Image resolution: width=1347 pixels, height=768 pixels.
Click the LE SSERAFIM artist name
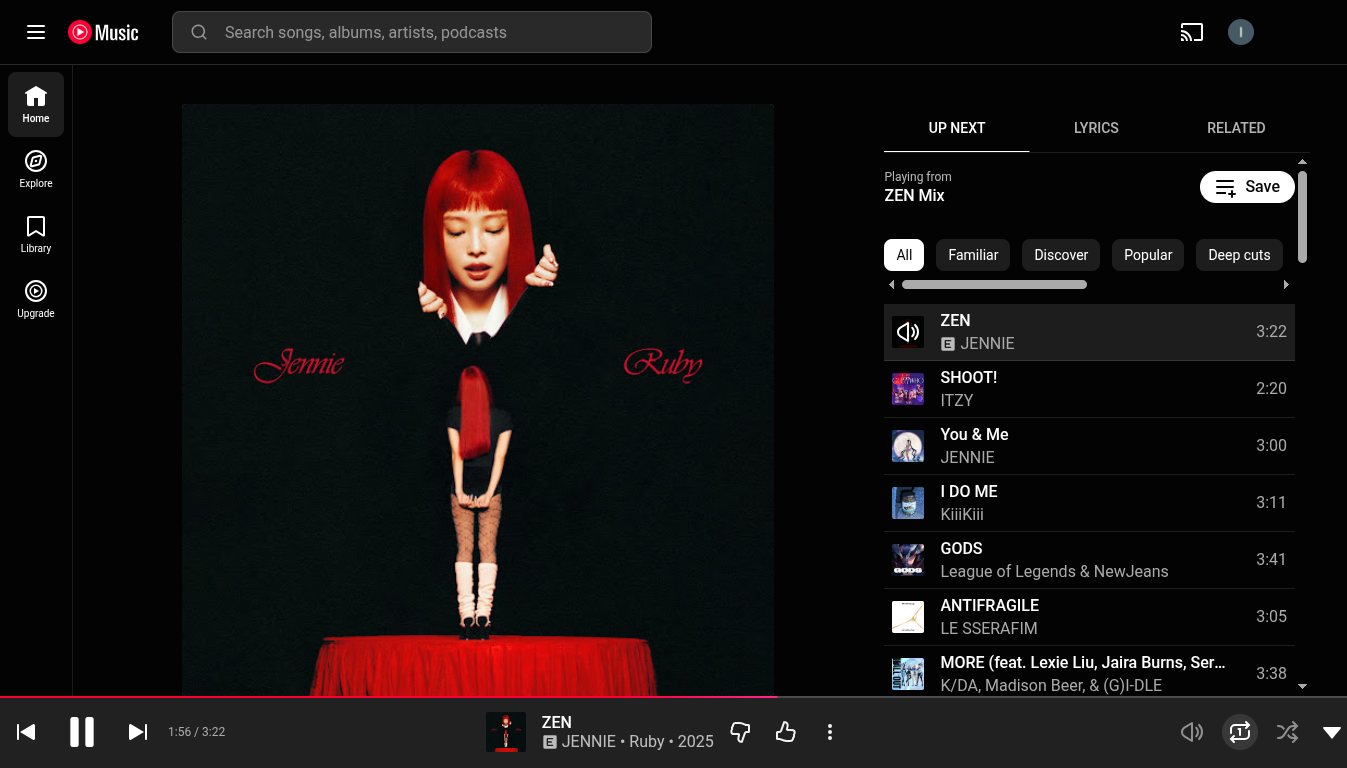[x=989, y=628]
